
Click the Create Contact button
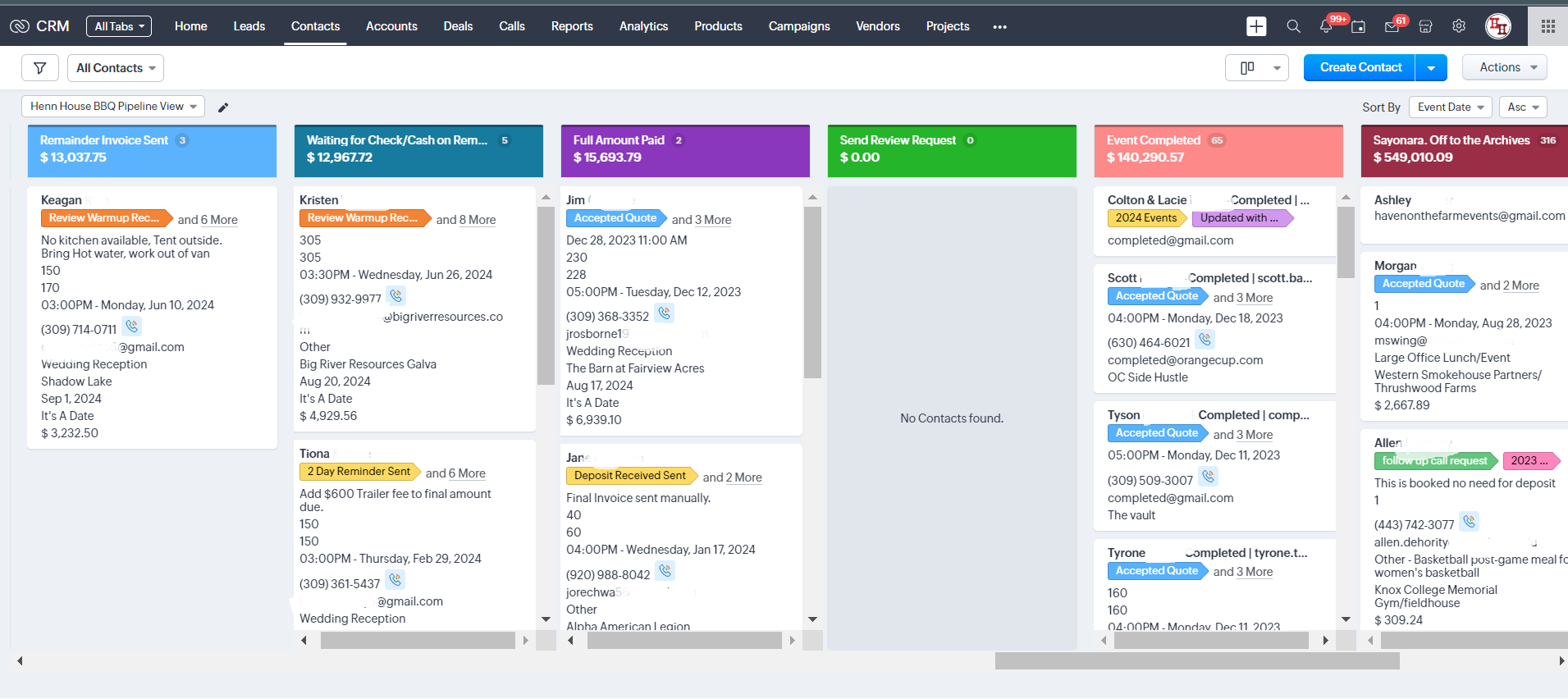[x=1360, y=68]
